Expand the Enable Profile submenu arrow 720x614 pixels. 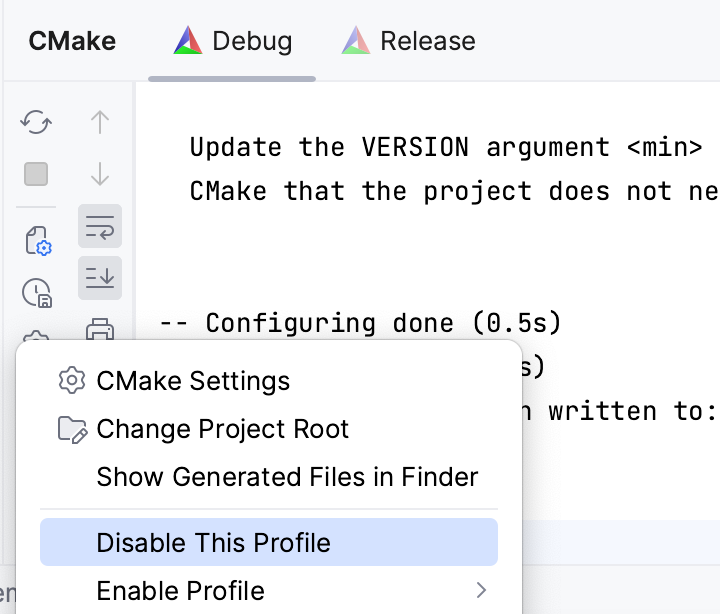(481, 590)
